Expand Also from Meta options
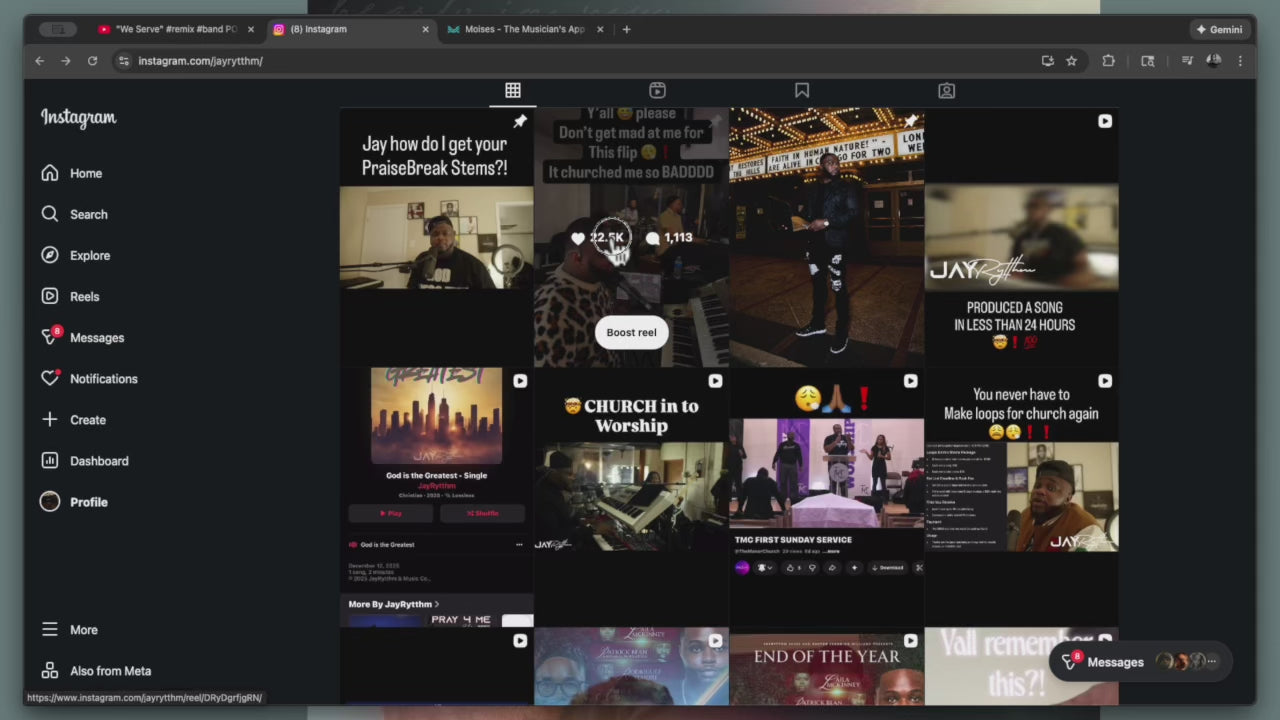 click(x=110, y=671)
